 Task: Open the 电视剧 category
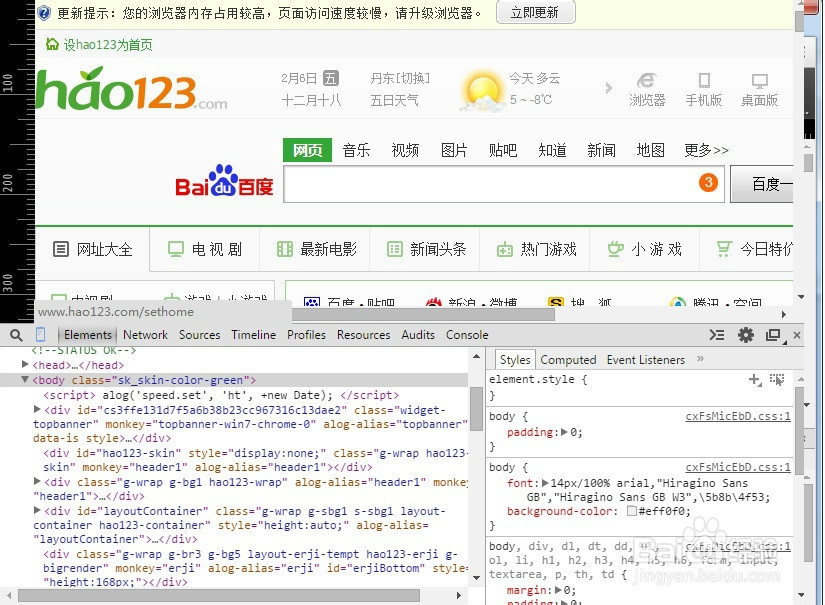click(x=205, y=249)
